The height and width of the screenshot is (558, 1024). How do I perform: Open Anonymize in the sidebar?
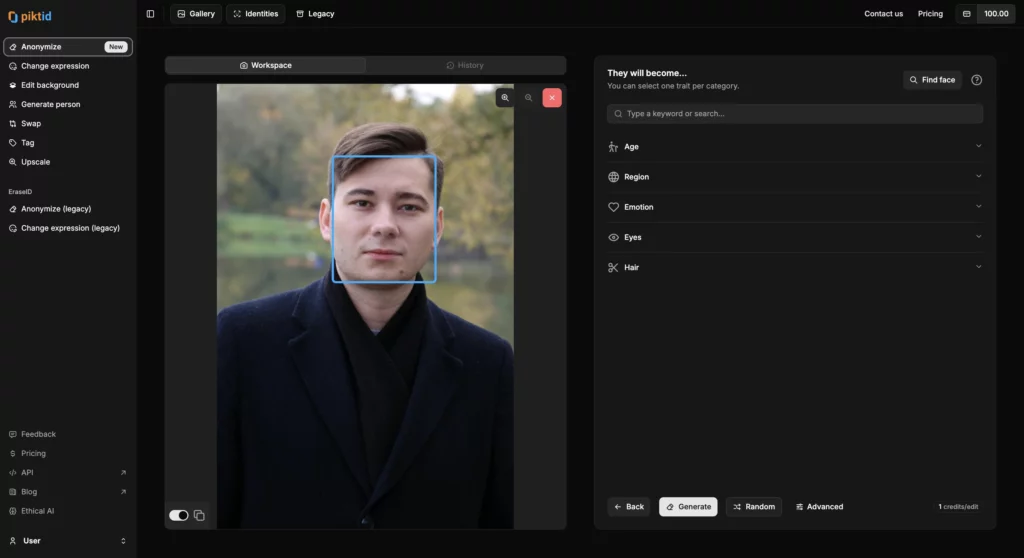[x=68, y=47]
